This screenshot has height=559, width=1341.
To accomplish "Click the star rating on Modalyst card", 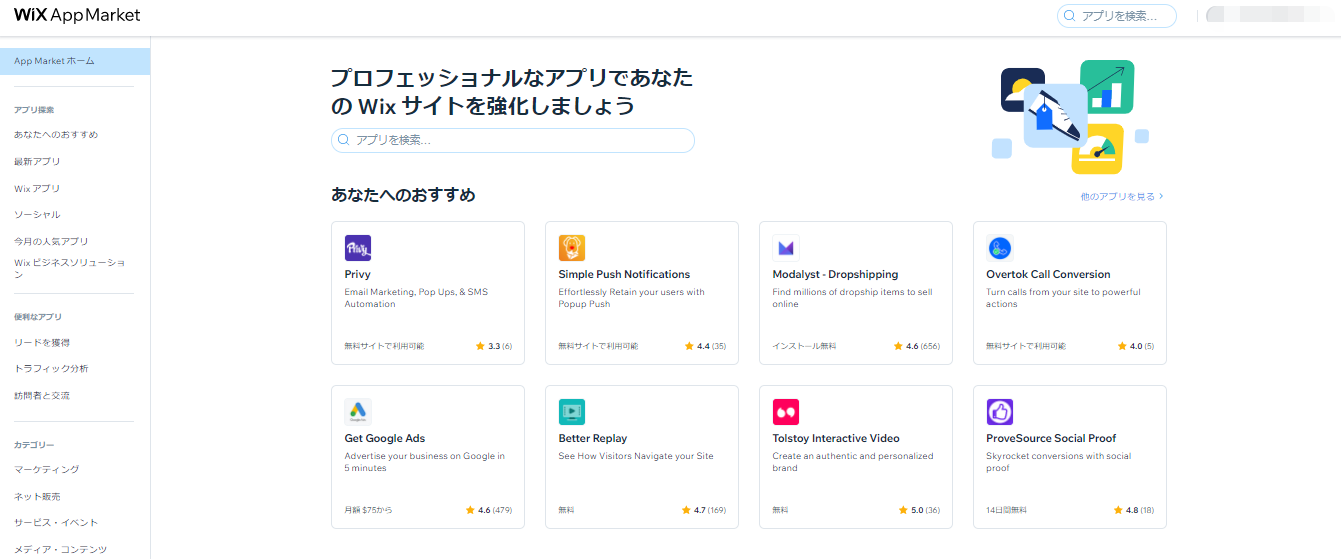I will 916,346.
